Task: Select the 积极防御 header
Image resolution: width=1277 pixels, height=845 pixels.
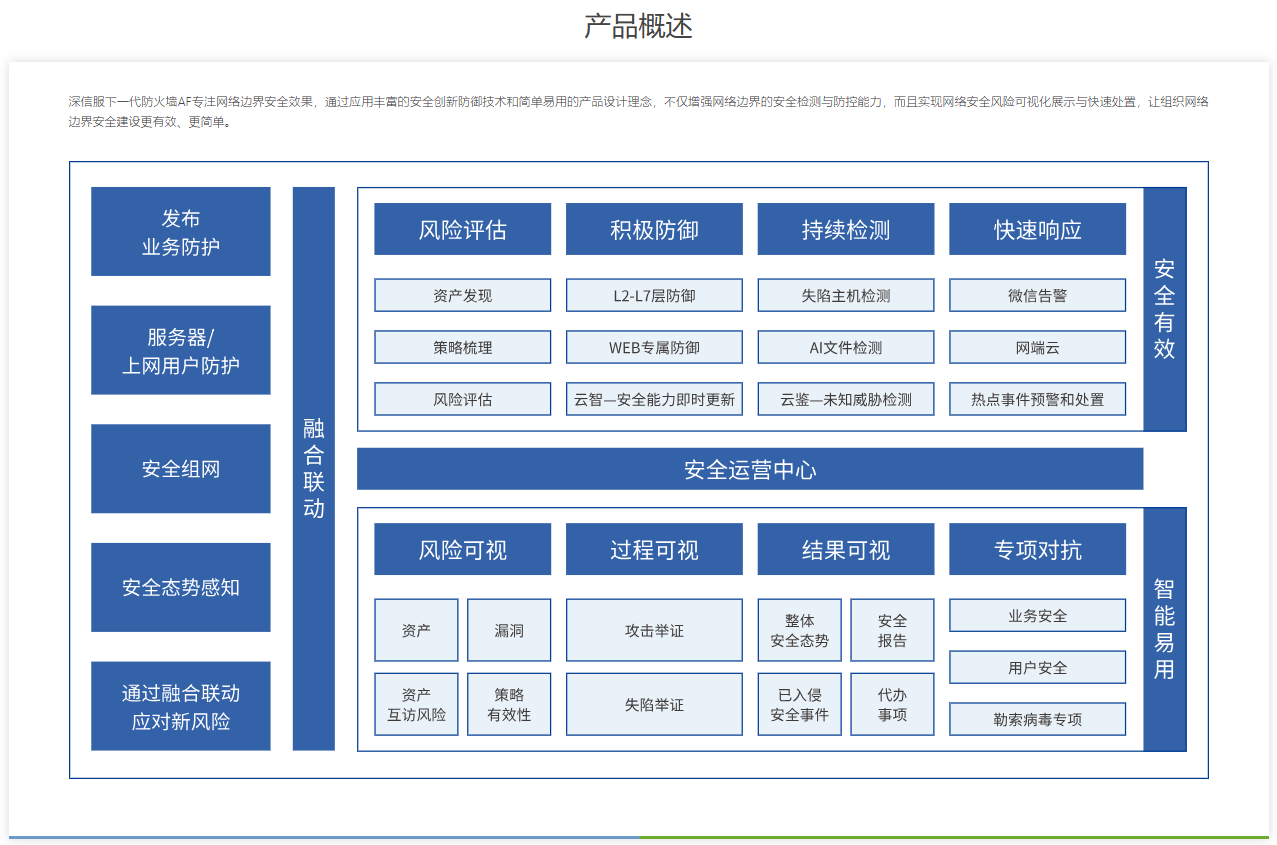Action: (654, 229)
